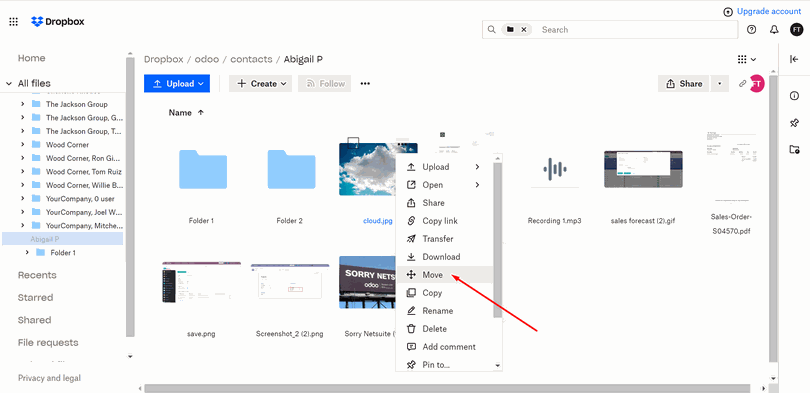Click the pin icon in right sidebar

click(795, 123)
